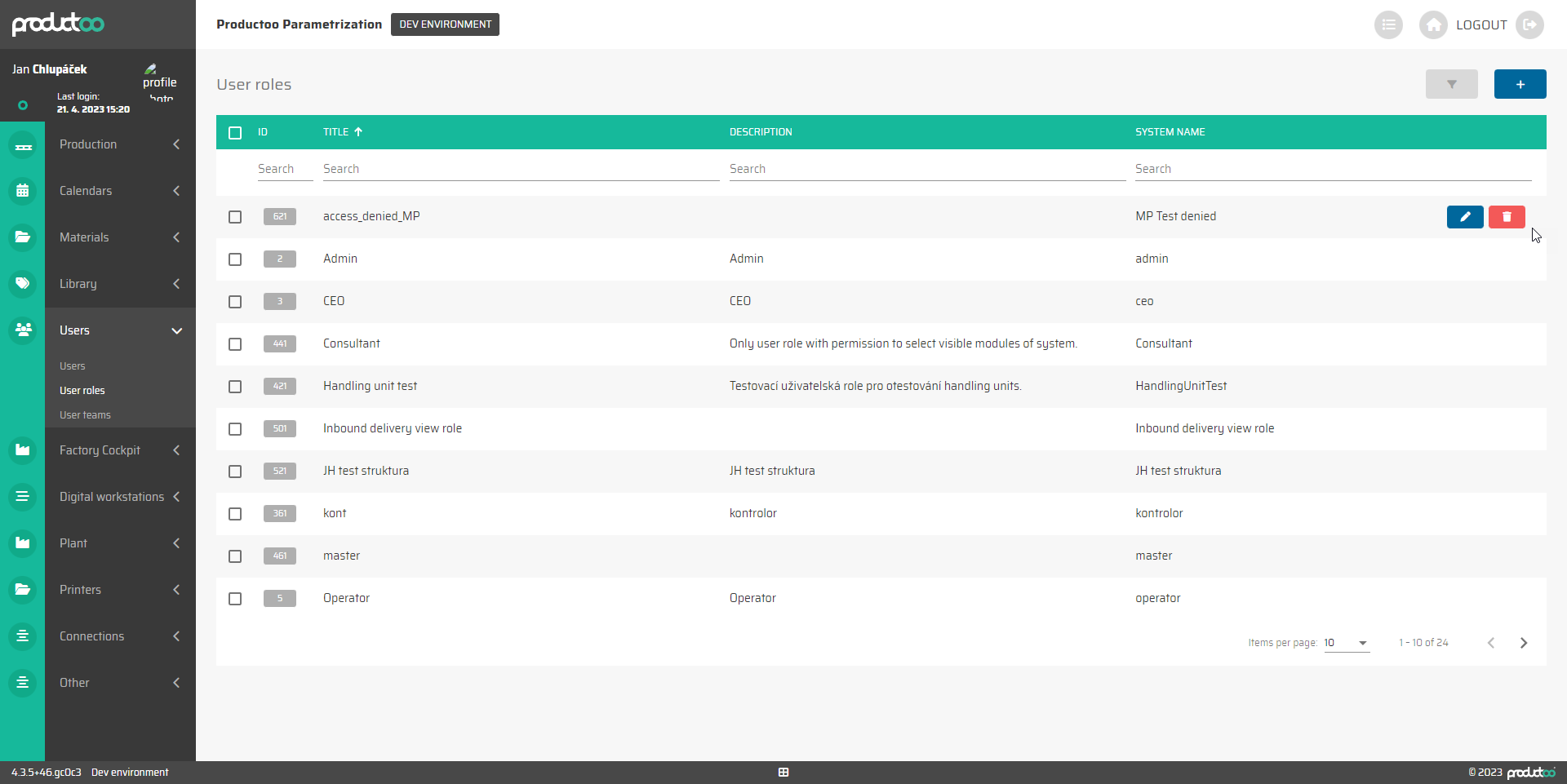Sort table by Title column header
Screen dimensions: 1567x784
336,132
